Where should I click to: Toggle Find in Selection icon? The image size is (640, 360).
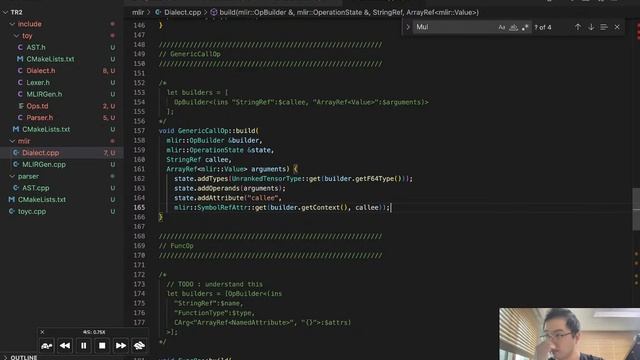tap(604, 27)
